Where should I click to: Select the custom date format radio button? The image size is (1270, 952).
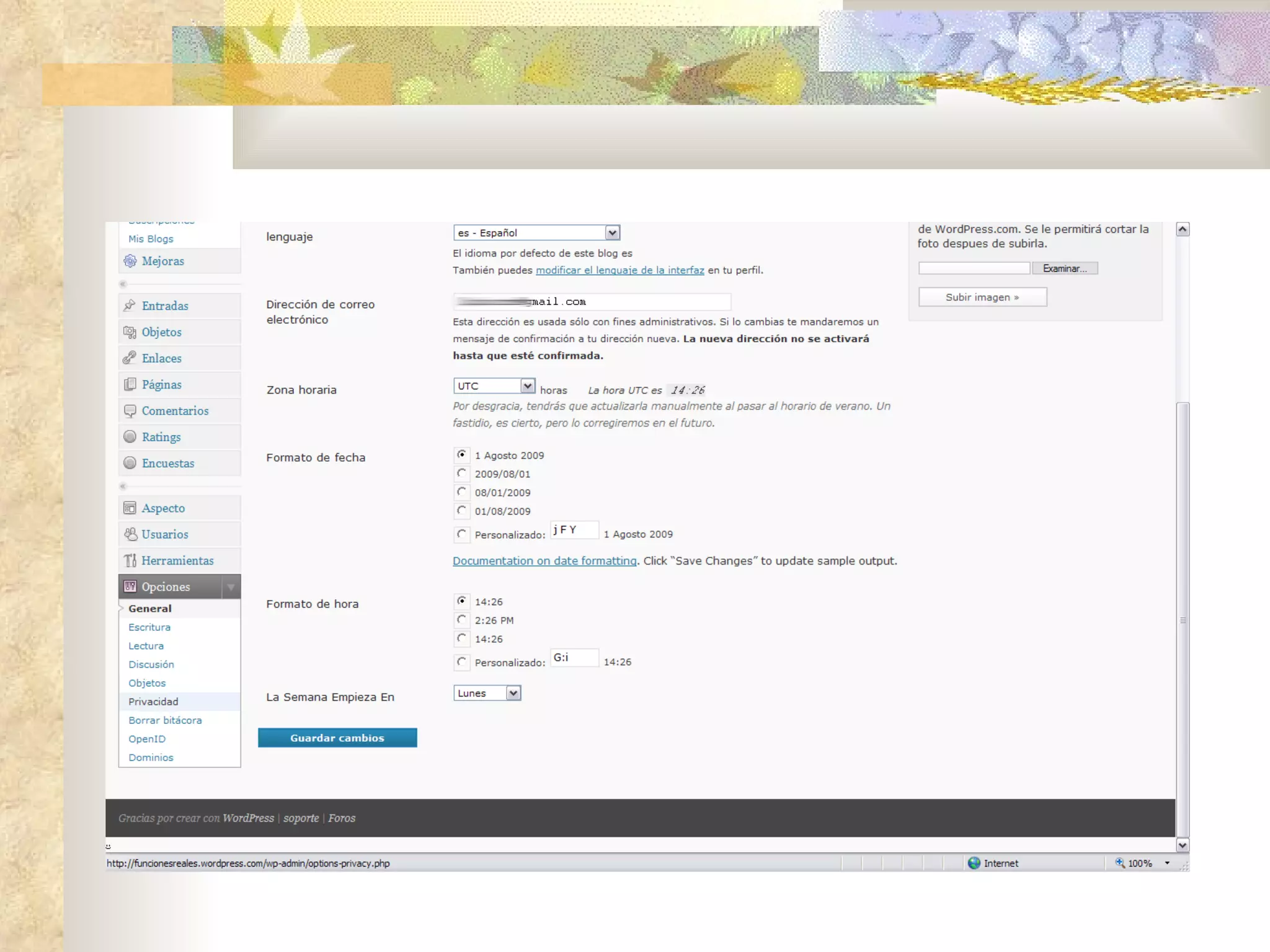click(x=461, y=534)
